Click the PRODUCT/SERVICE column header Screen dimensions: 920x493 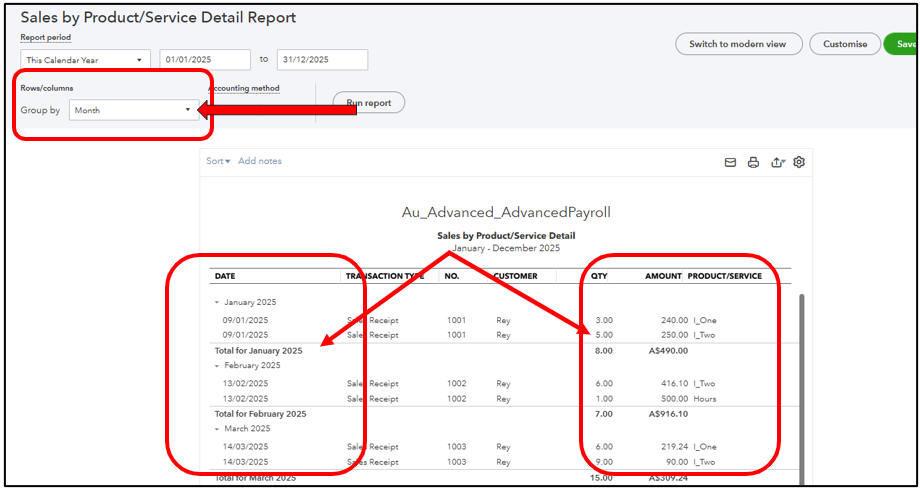click(725, 276)
